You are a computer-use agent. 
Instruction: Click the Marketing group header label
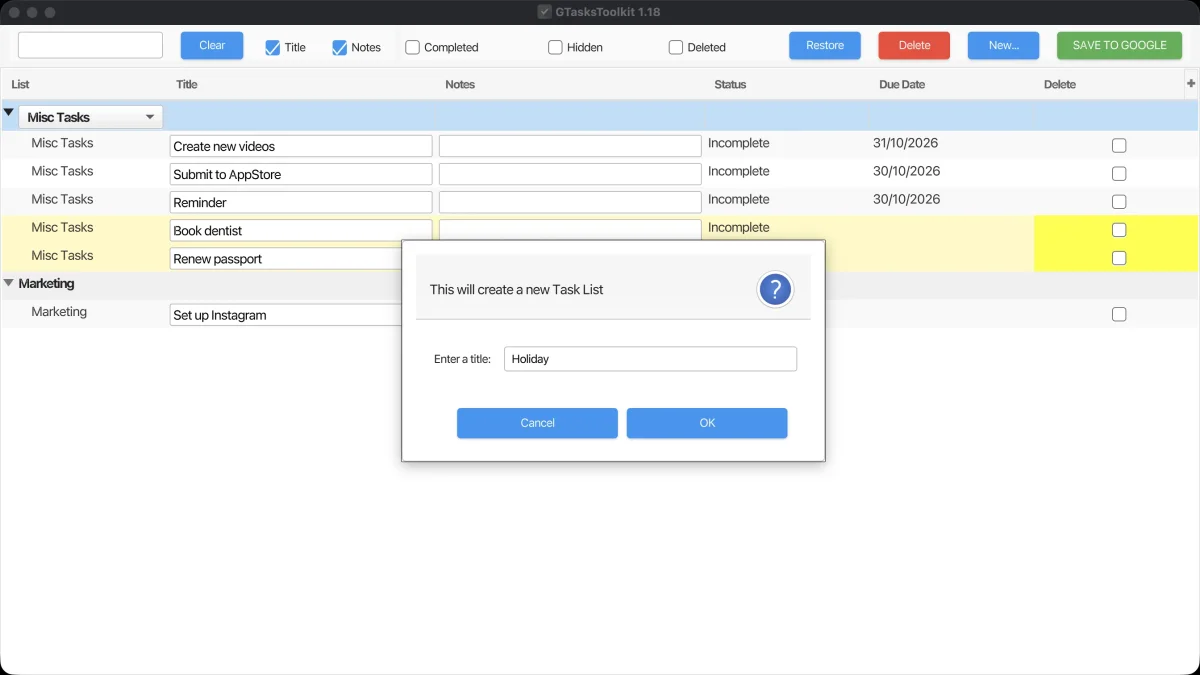coord(46,284)
